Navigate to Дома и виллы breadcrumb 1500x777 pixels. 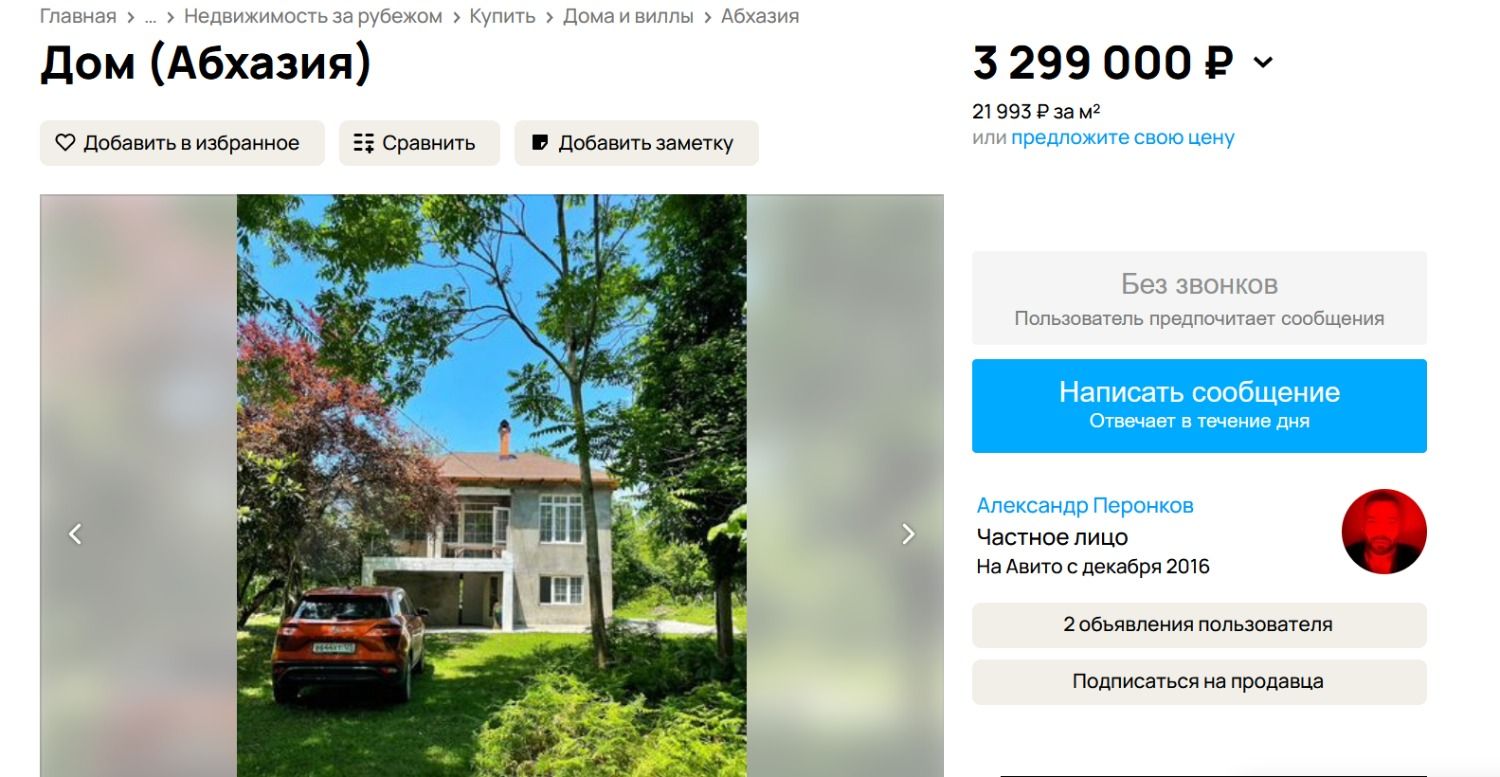point(628,17)
